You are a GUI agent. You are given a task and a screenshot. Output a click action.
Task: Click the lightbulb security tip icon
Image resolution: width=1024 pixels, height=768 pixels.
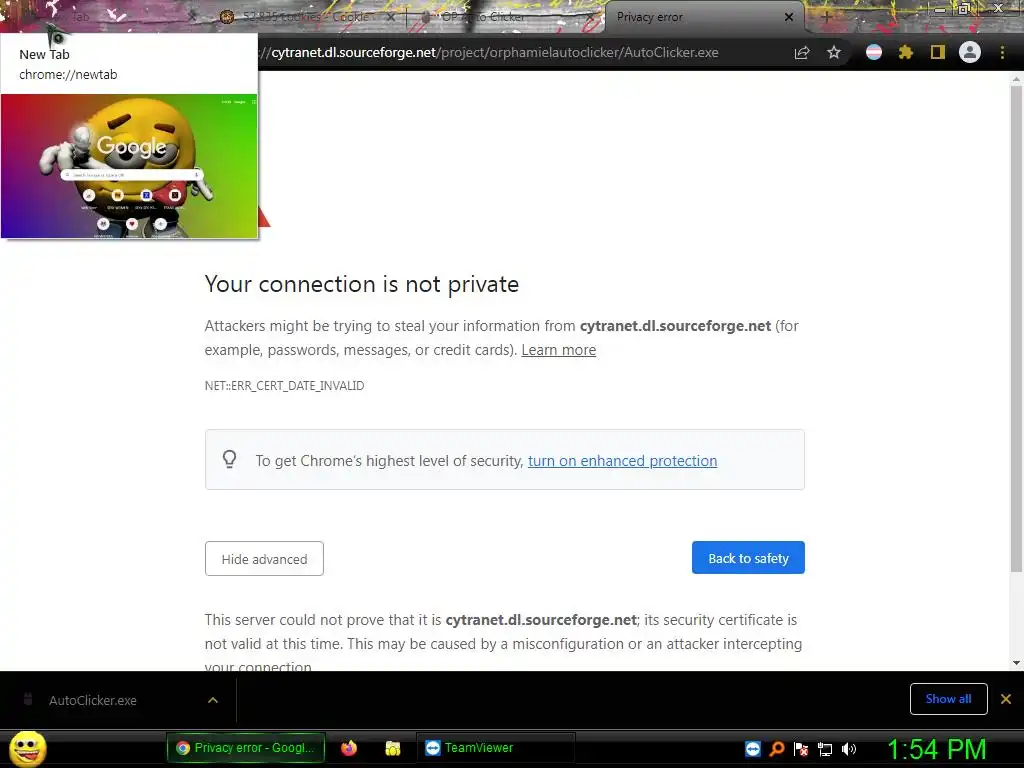click(x=229, y=459)
